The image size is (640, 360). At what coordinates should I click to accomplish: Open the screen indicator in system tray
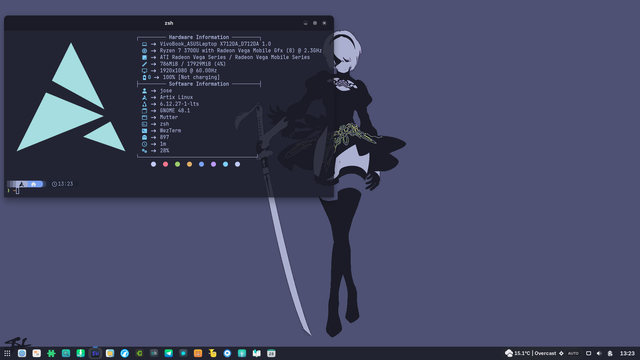pos(589,353)
